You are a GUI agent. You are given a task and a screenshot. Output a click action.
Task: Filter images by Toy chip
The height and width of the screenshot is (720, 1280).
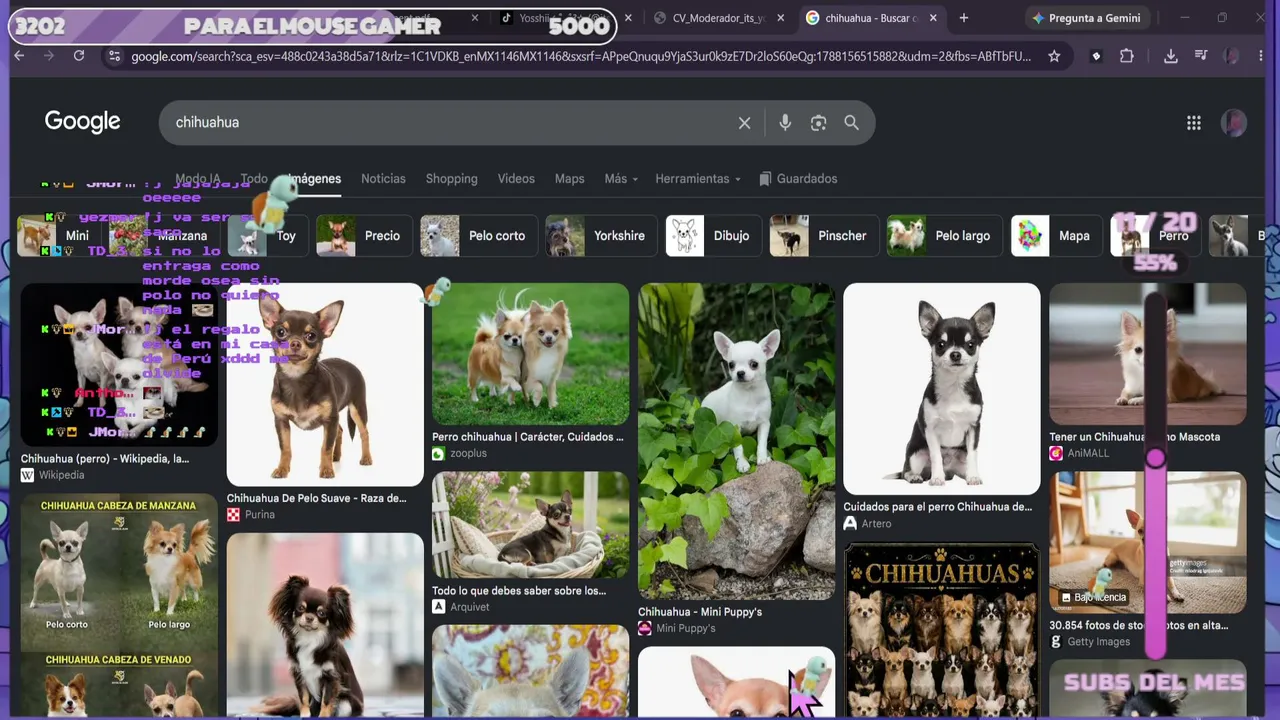coord(267,236)
